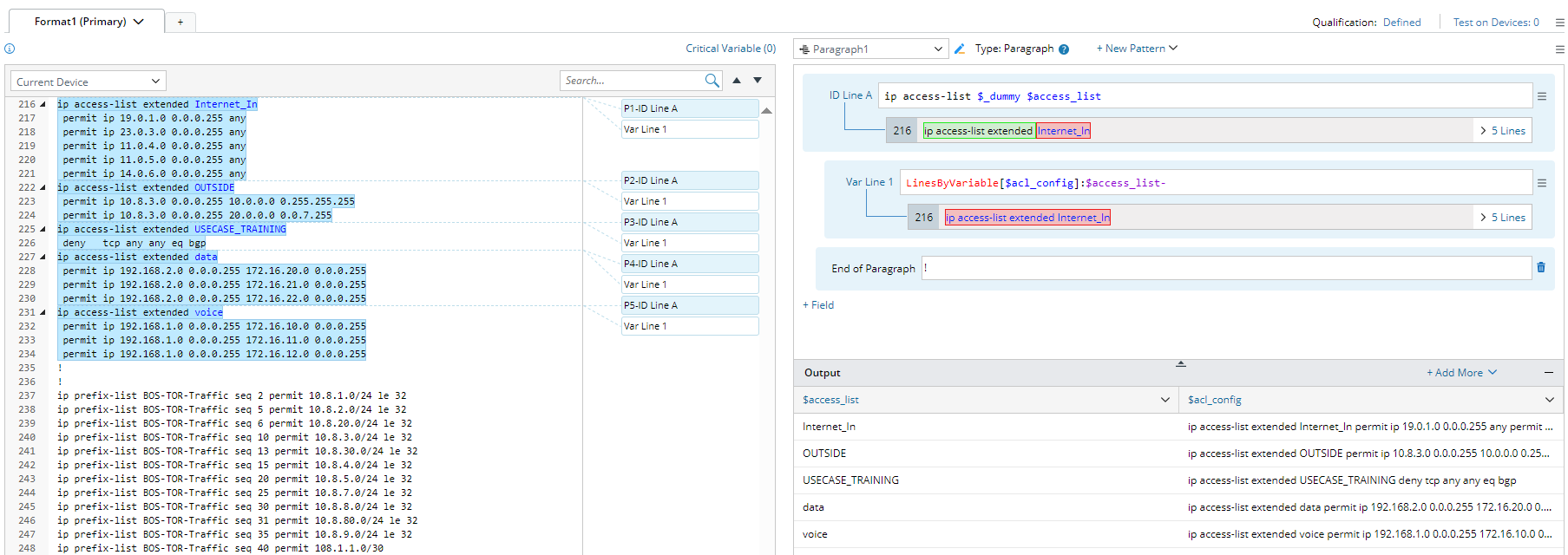Viewport: 1568px width, 555px height.
Task: Open the Current Device dropdown
Action: (88, 82)
